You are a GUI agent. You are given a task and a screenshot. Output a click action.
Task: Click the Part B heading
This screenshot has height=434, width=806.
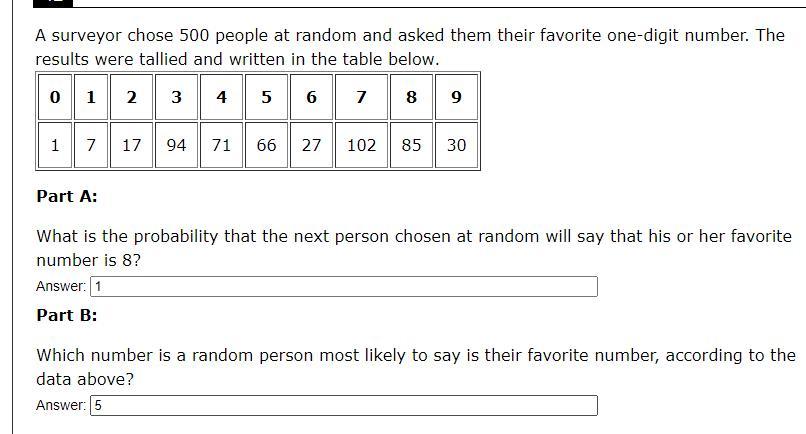(67, 315)
